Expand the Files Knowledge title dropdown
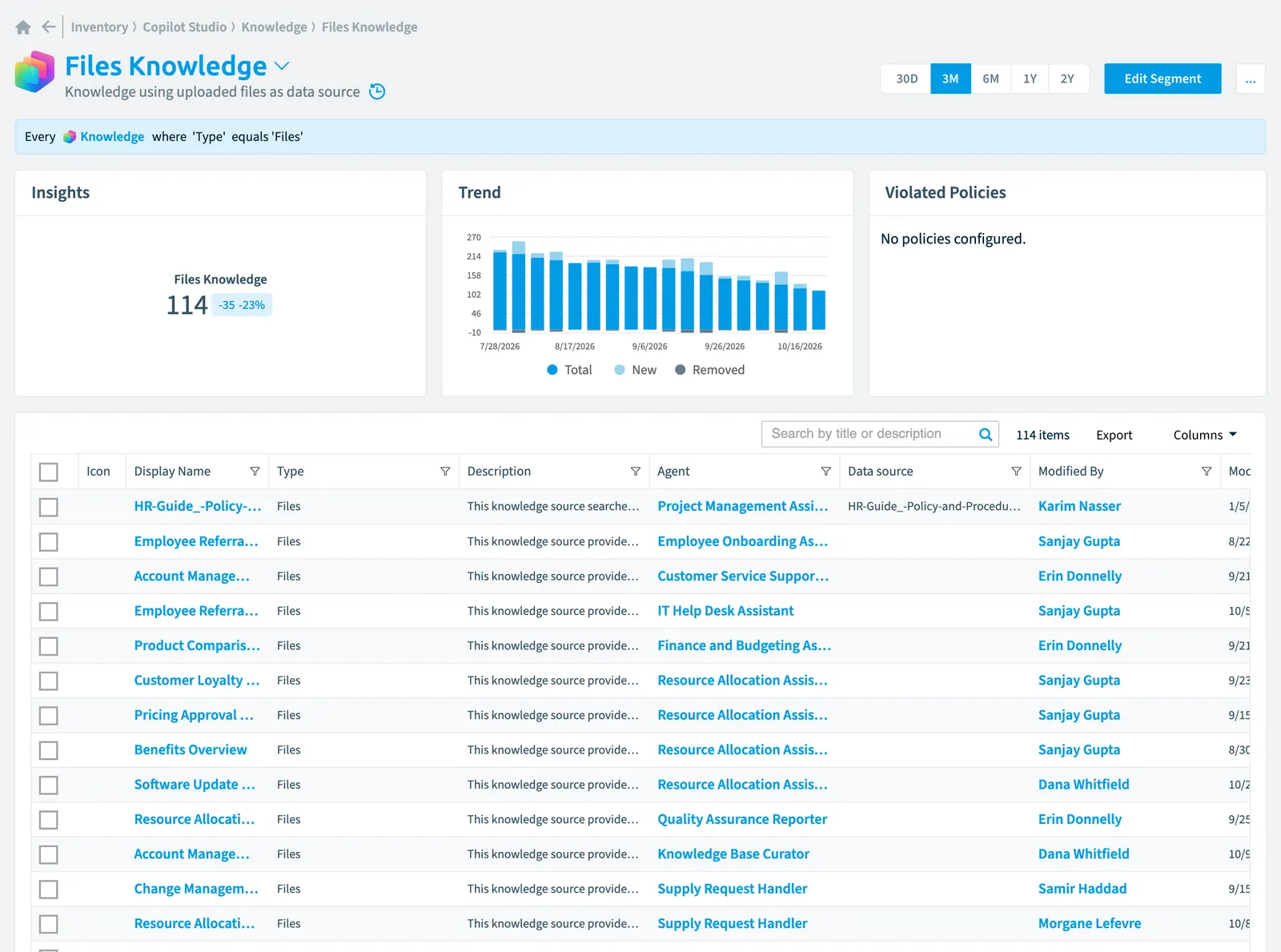The width and height of the screenshot is (1281, 952). [282, 66]
